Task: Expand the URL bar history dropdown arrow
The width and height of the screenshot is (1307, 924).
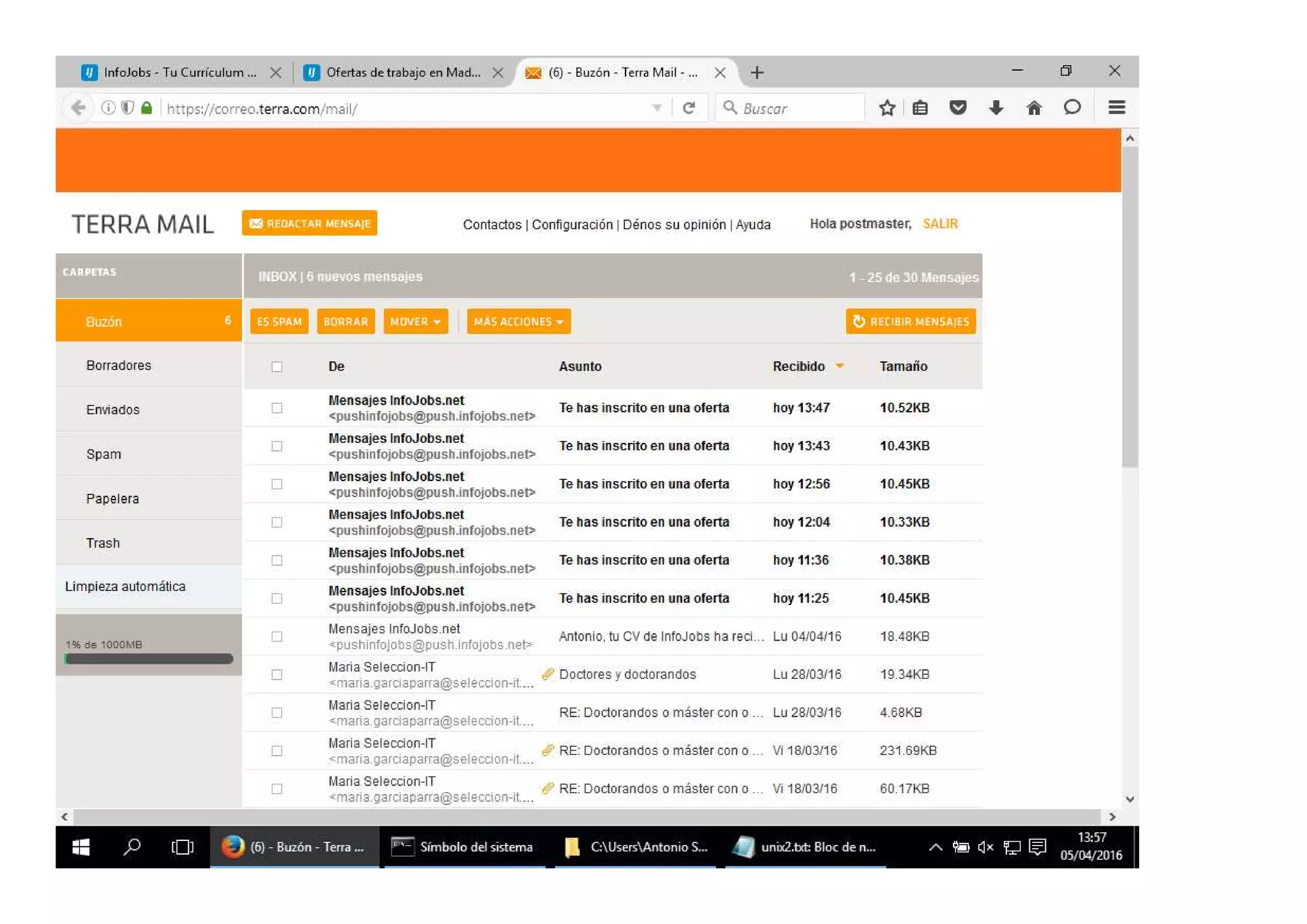Action: pos(657,108)
